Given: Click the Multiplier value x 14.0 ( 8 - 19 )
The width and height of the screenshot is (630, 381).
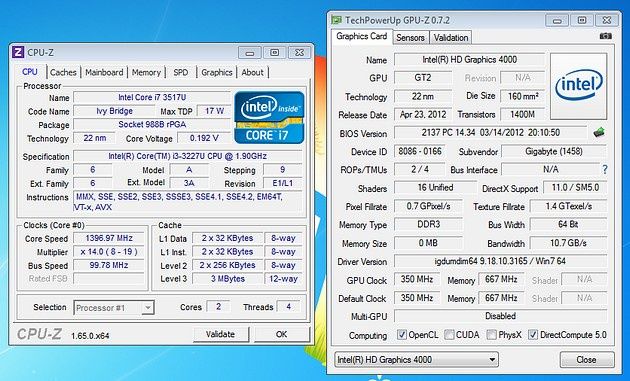Looking at the screenshot, I should (x=109, y=252).
